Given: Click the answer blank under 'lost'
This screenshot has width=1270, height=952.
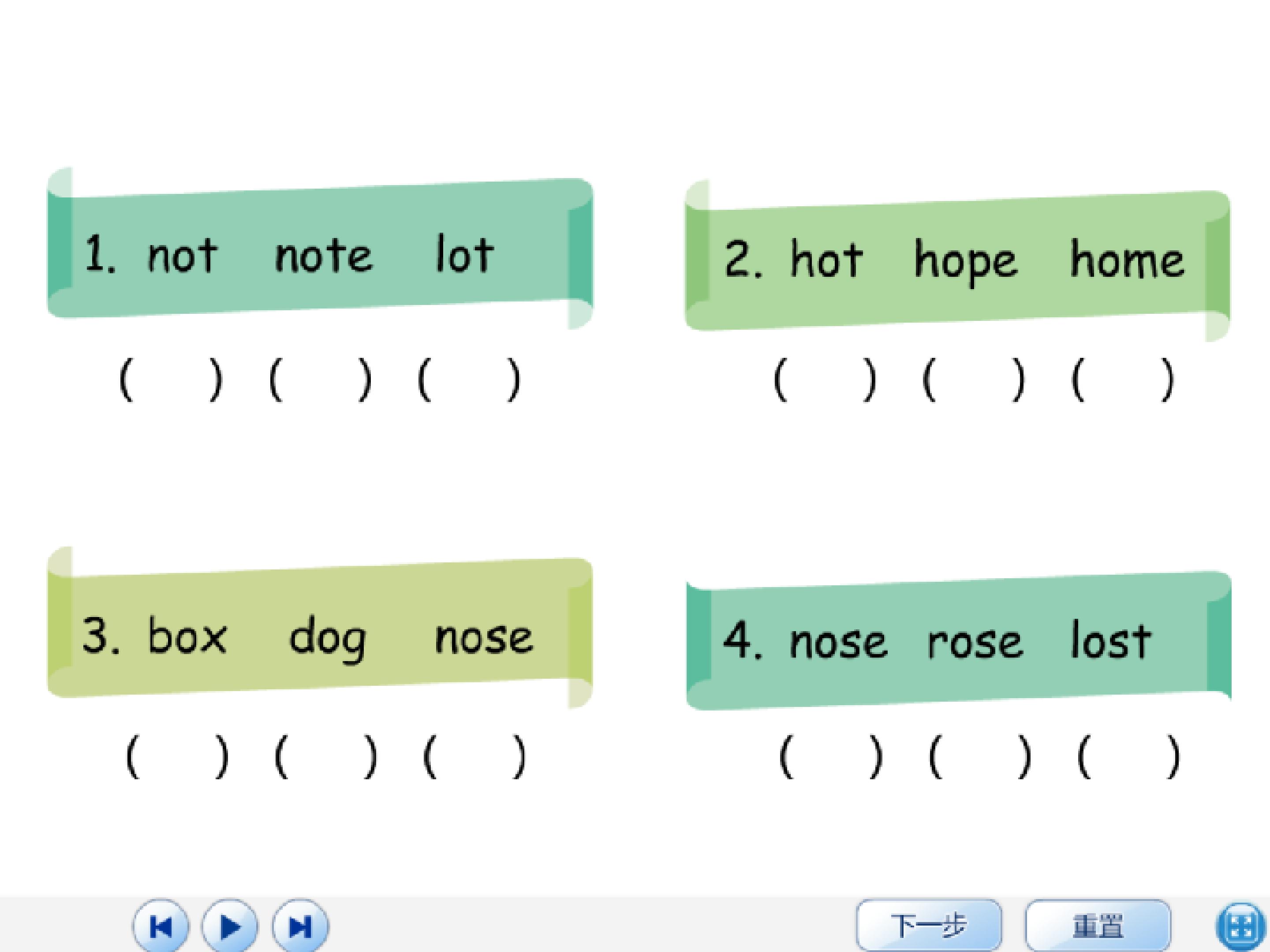Looking at the screenshot, I should [1129, 756].
